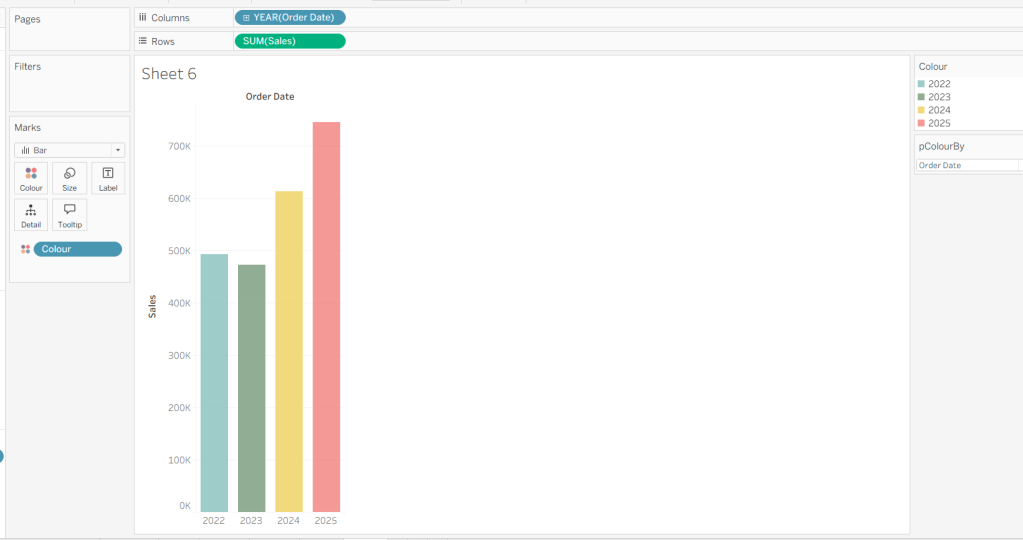Click the Filters shelf area
This screenshot has width=1023, height=540.
[69, 90]
